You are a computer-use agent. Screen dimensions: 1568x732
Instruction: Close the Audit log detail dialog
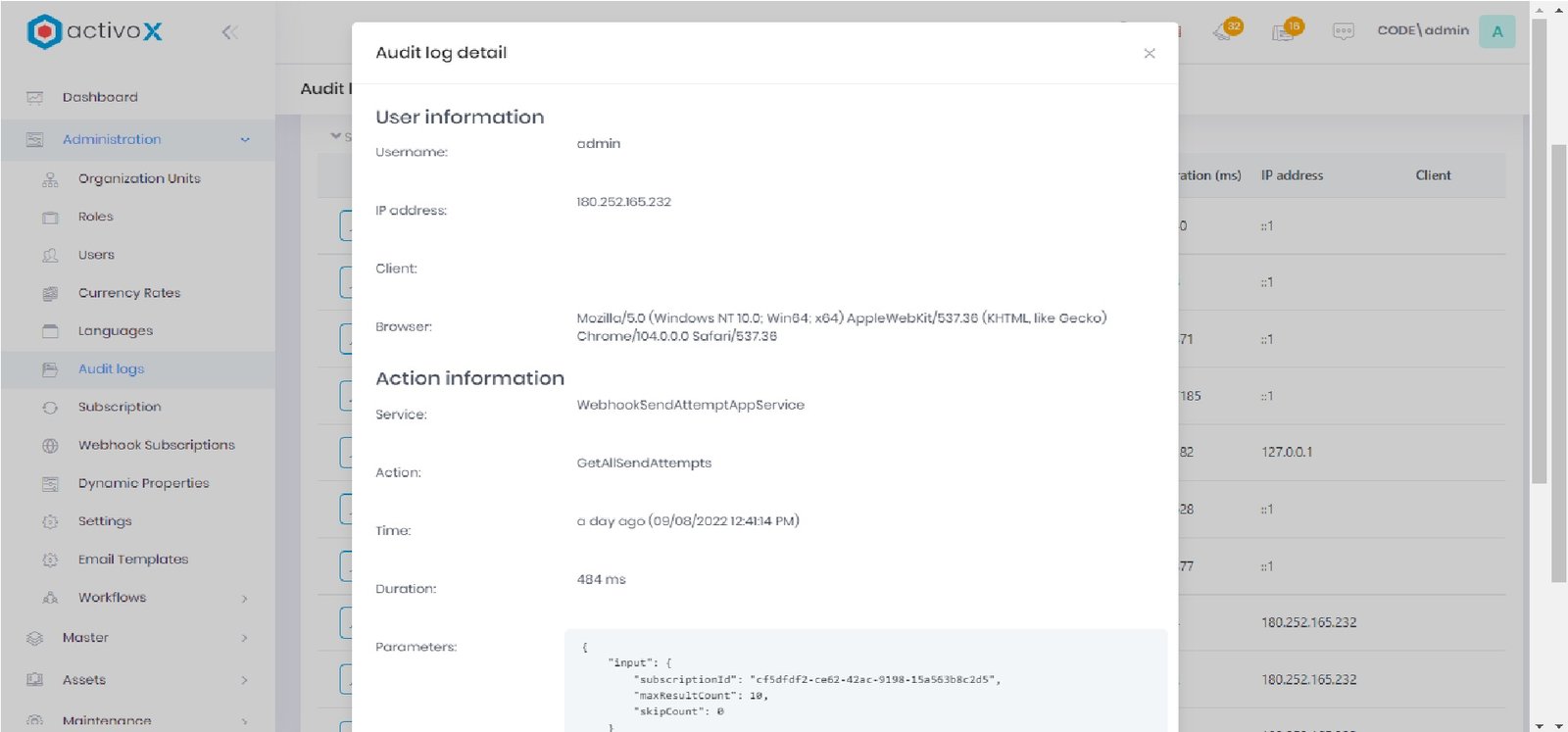pyautogui.click(x=1150, y=53)
